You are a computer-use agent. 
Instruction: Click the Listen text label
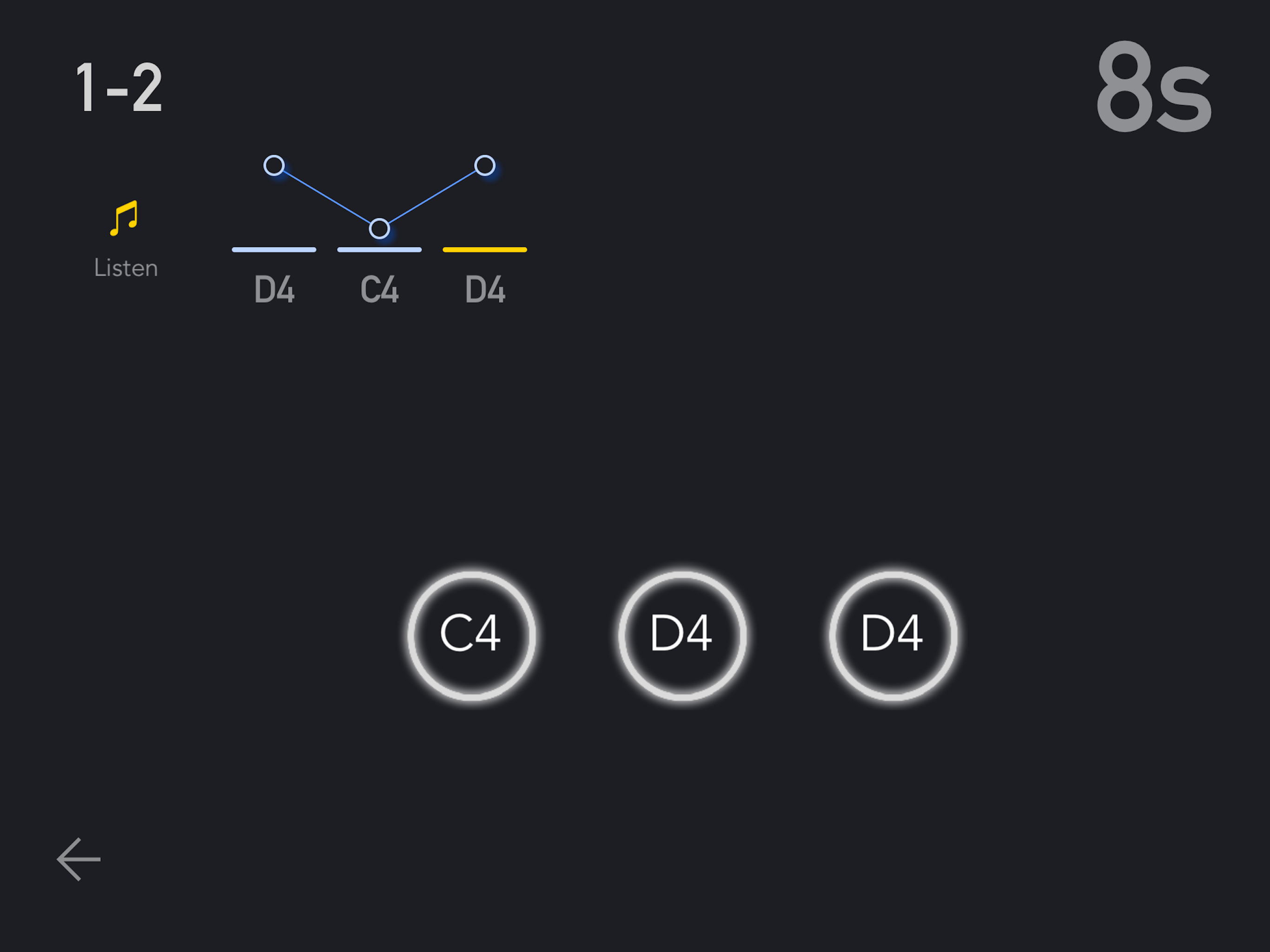pos(126,268)
